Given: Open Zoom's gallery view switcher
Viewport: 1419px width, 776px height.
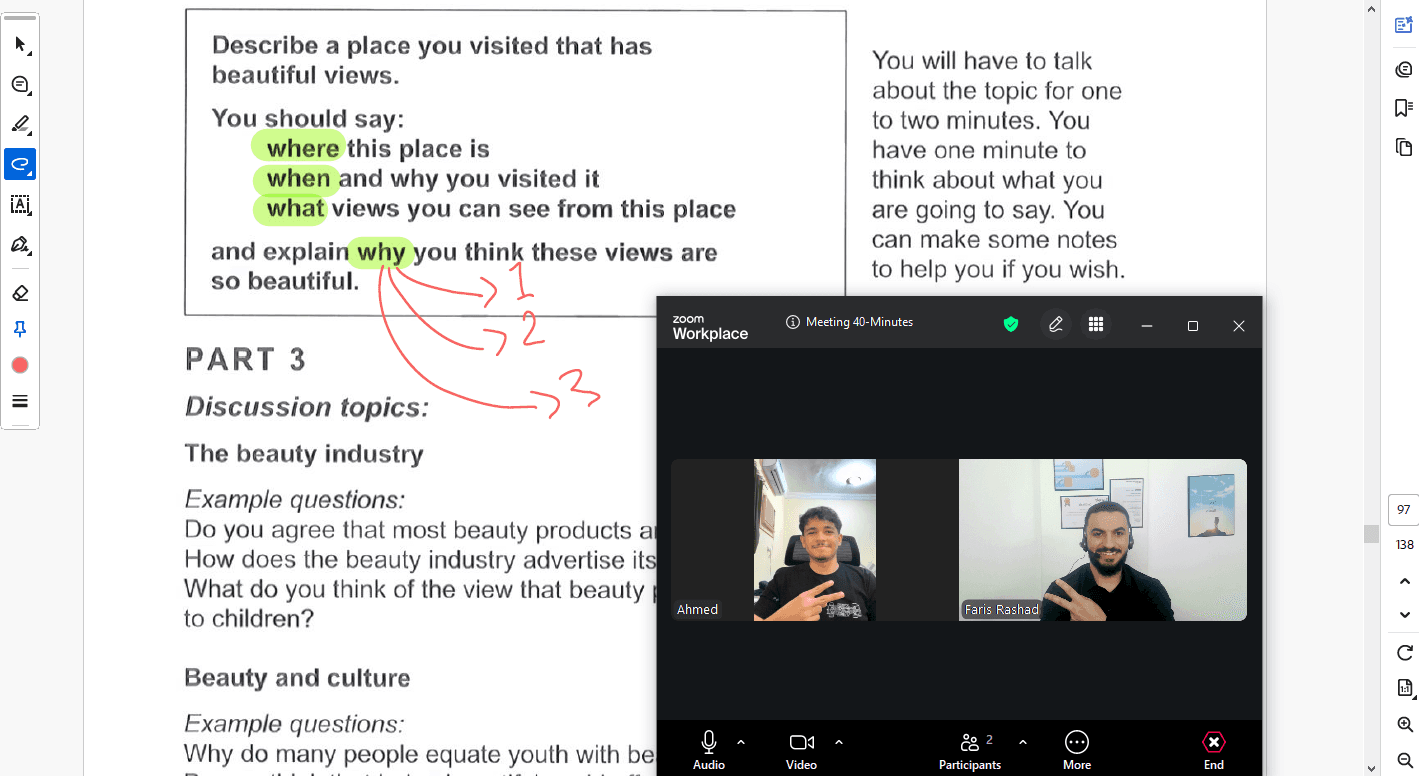Looking at the screenshot, I should click(1096, 324).
